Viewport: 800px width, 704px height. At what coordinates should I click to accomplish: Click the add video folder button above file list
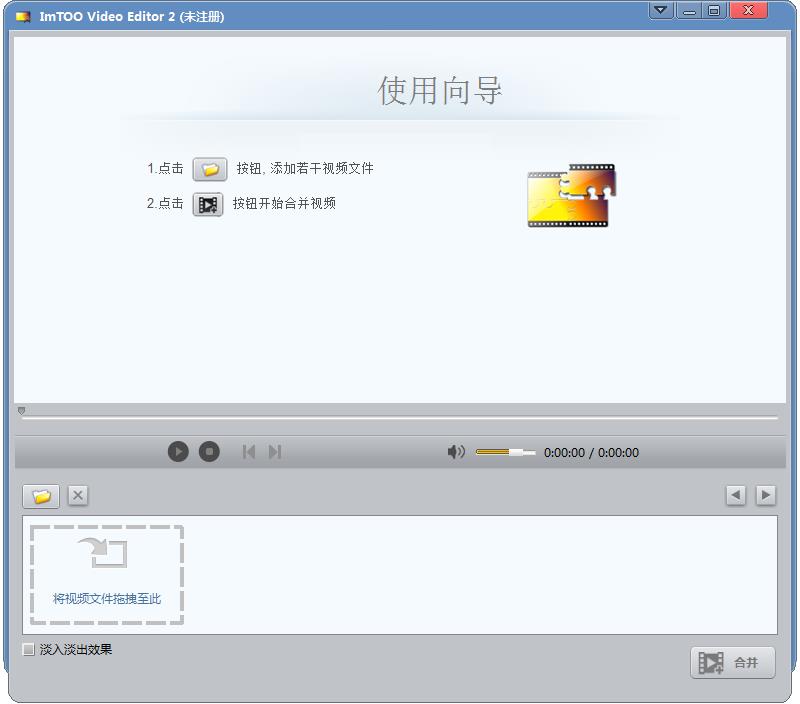(x=41, y=496)
